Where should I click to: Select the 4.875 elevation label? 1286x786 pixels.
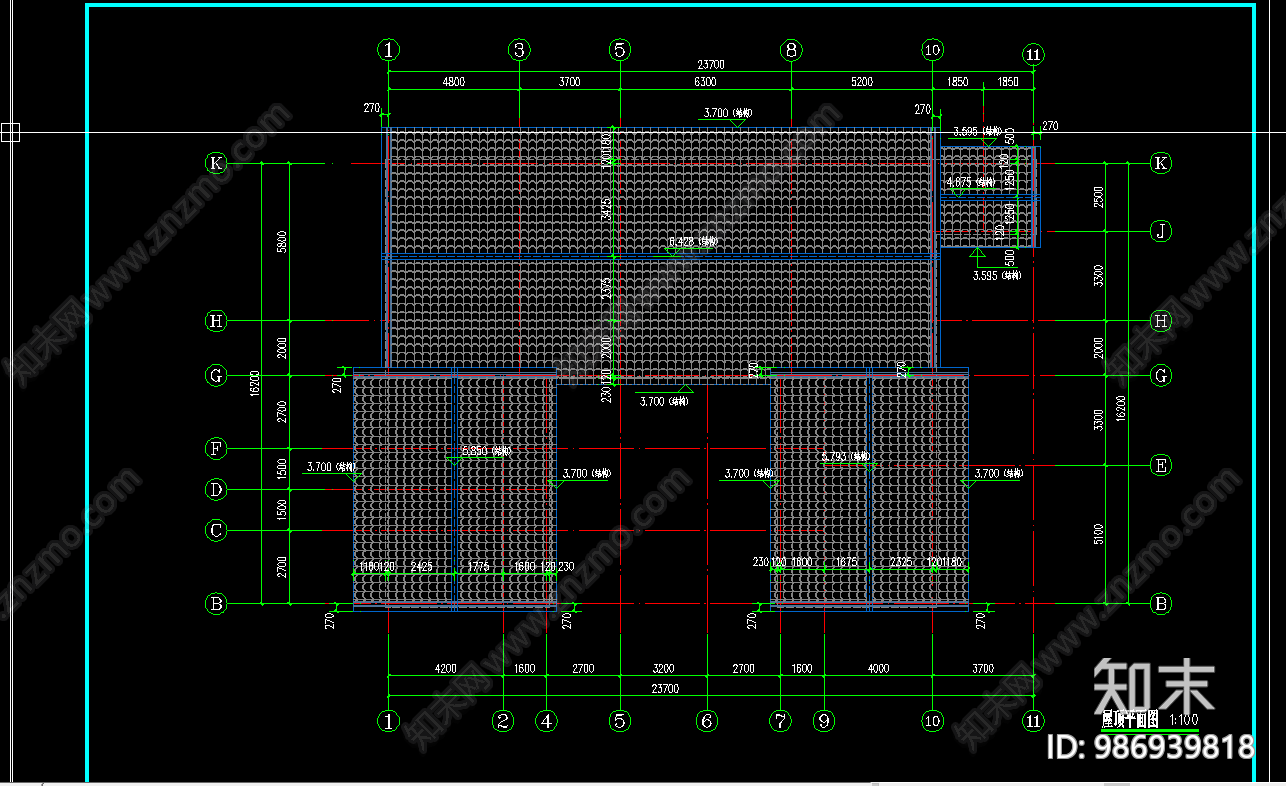pyautogui.click(x=970, y=182)
